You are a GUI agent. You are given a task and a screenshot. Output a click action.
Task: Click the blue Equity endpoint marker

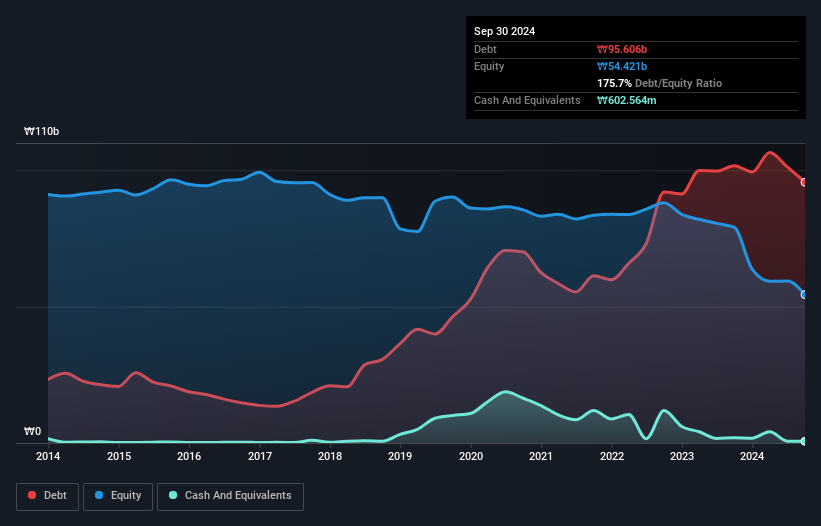click(804, 295)
